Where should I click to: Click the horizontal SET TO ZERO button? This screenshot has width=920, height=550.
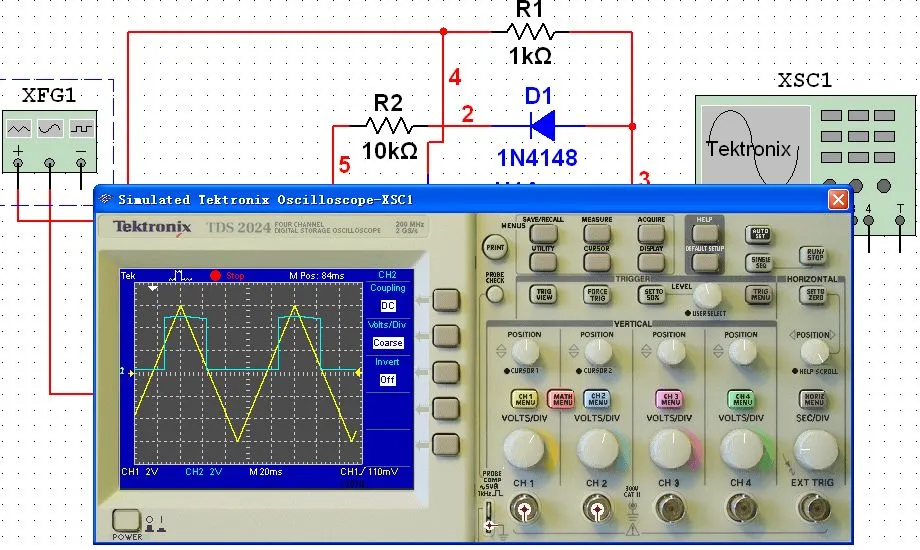pyautogui.click(x=814, y=294)
